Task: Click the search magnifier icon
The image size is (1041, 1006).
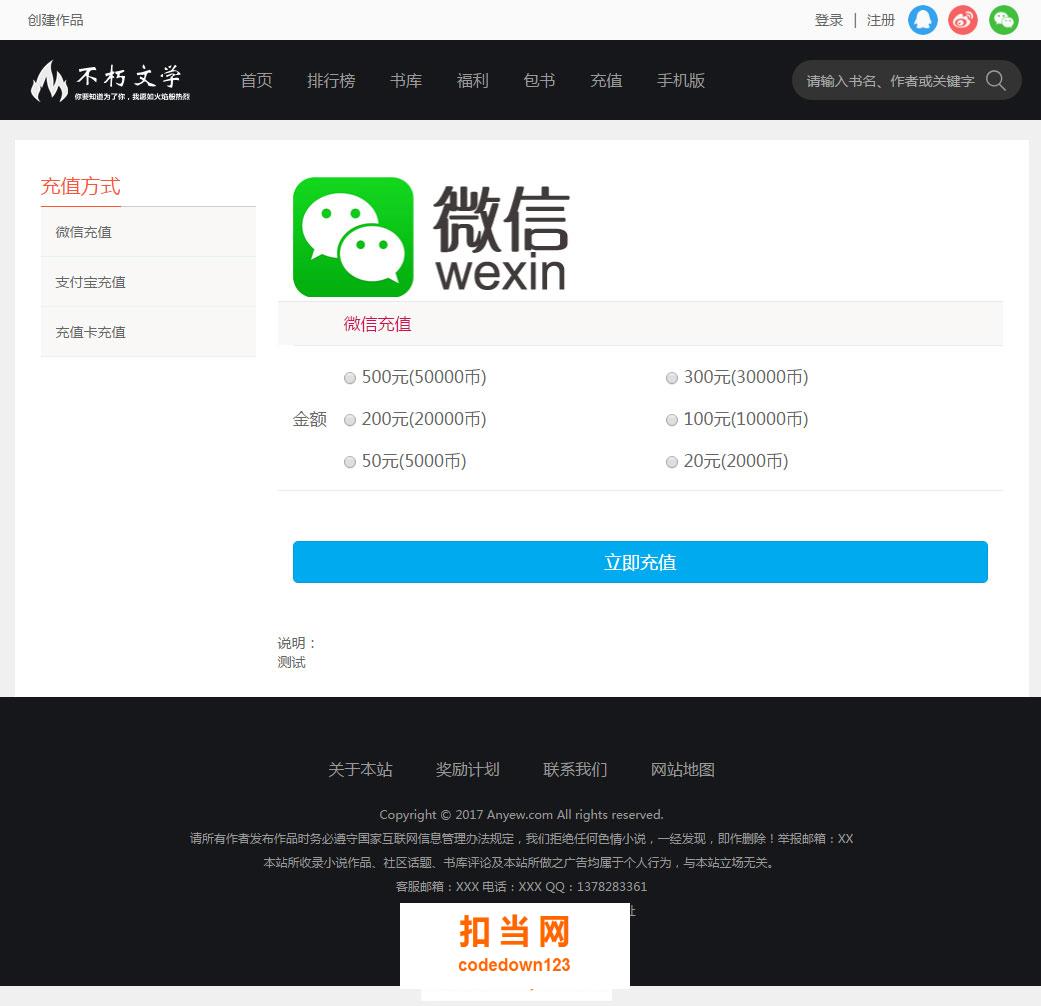Action: tap(995, 80)
